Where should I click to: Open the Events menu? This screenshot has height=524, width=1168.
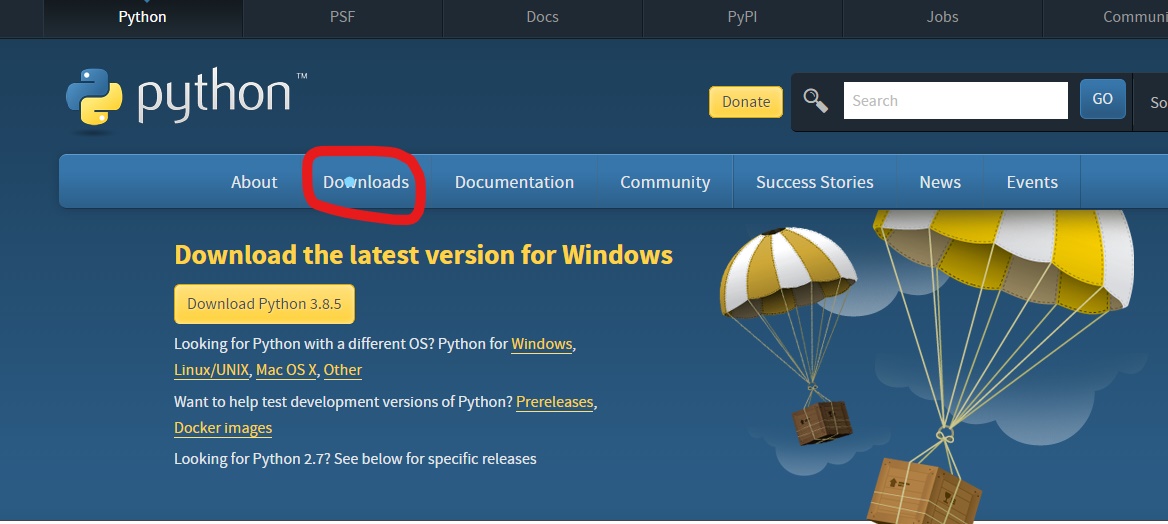1032,182
